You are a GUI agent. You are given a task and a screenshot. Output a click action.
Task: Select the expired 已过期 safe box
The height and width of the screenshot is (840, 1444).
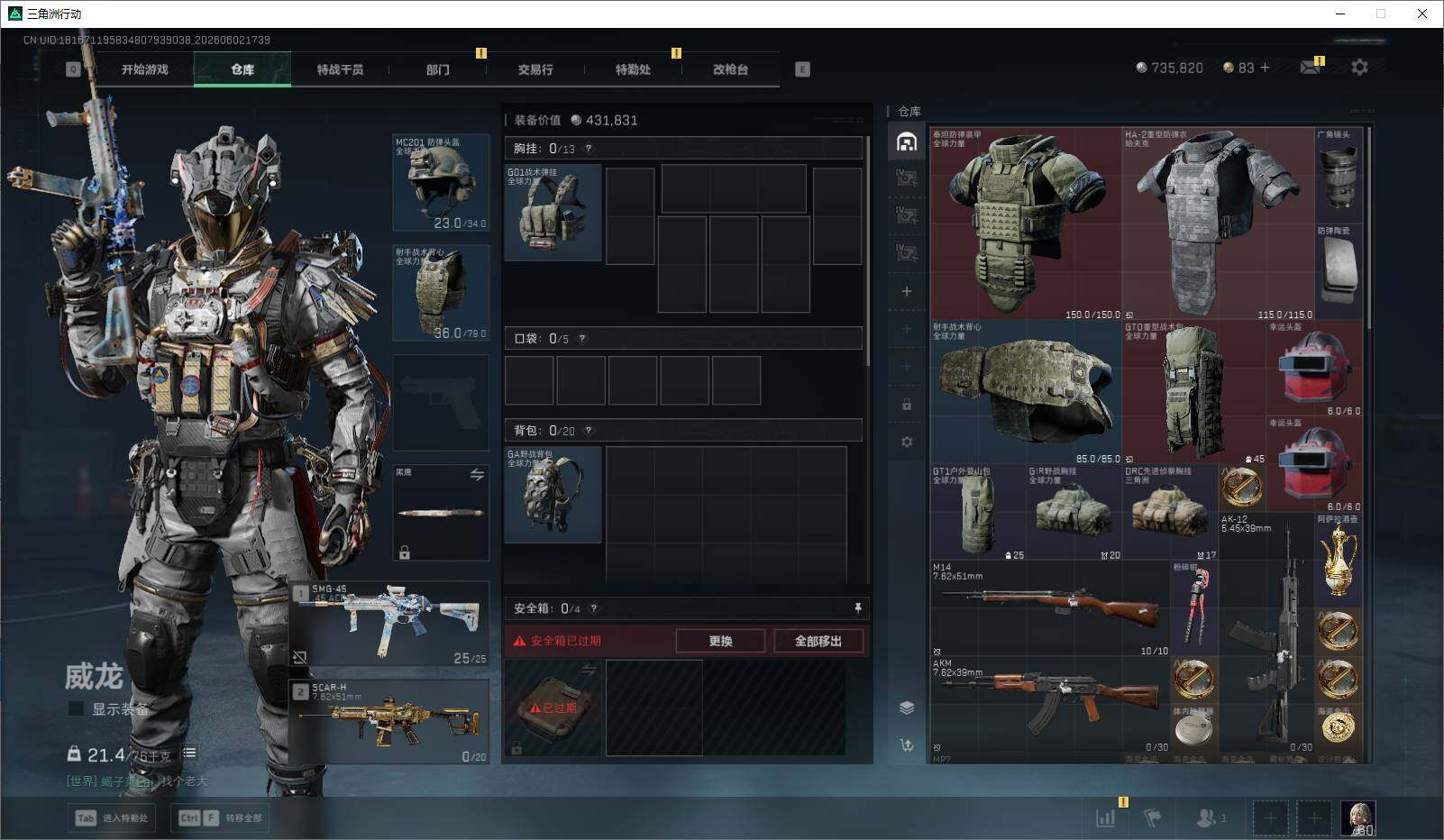tap(553, 708)
